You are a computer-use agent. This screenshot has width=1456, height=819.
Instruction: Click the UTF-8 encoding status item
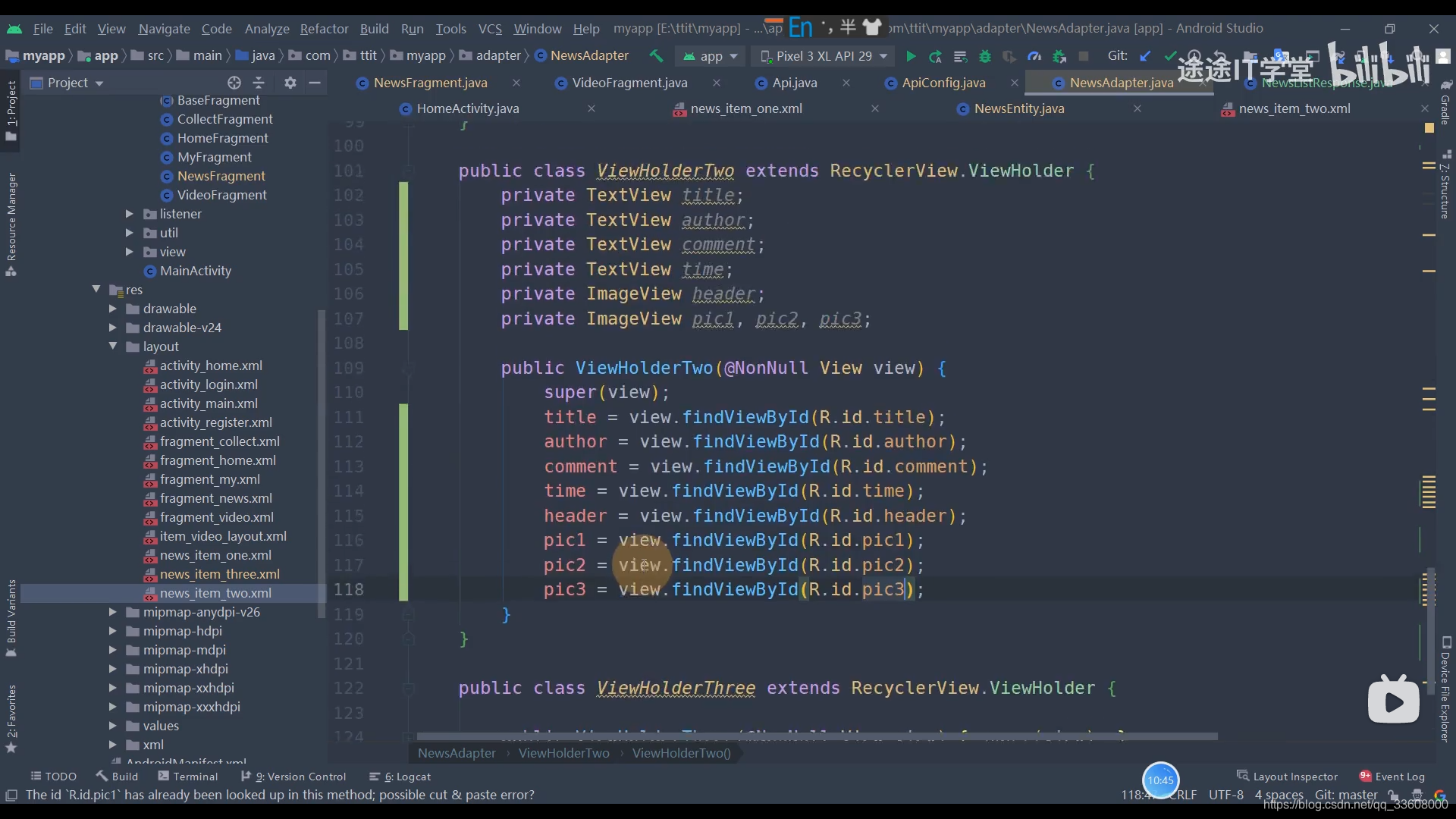[1225, 795]
